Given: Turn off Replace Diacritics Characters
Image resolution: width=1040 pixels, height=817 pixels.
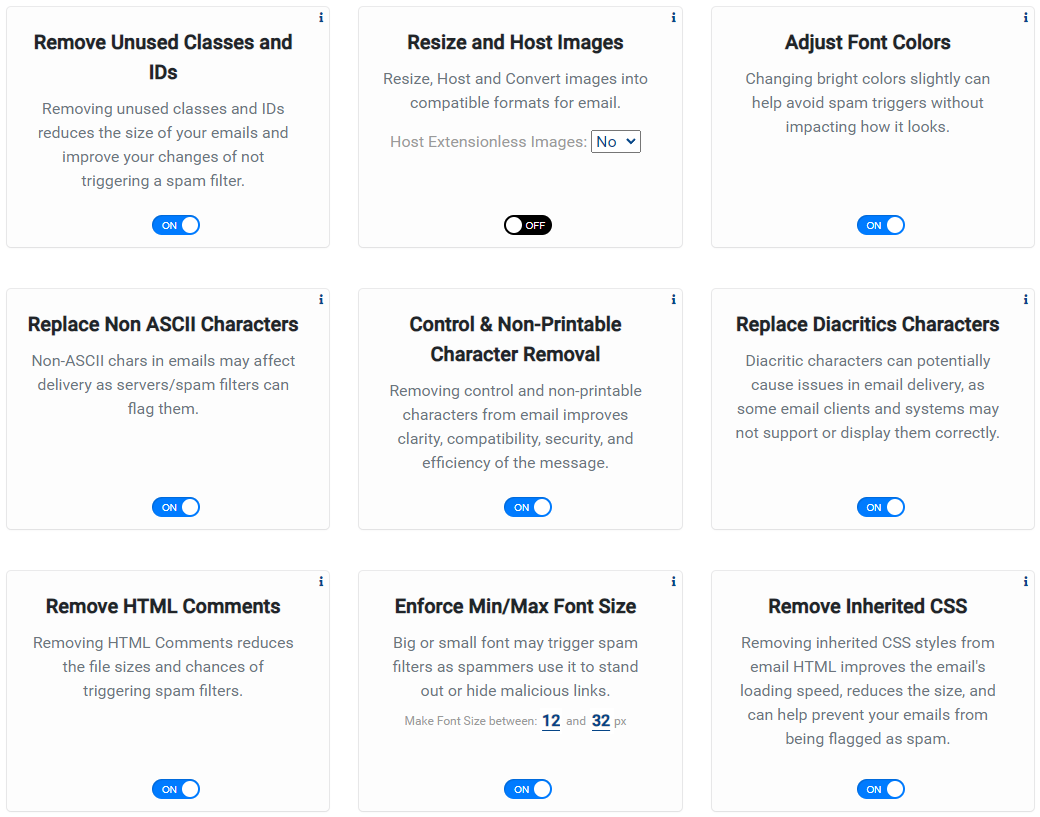Looking at the screenshot, I should point(881,507).
